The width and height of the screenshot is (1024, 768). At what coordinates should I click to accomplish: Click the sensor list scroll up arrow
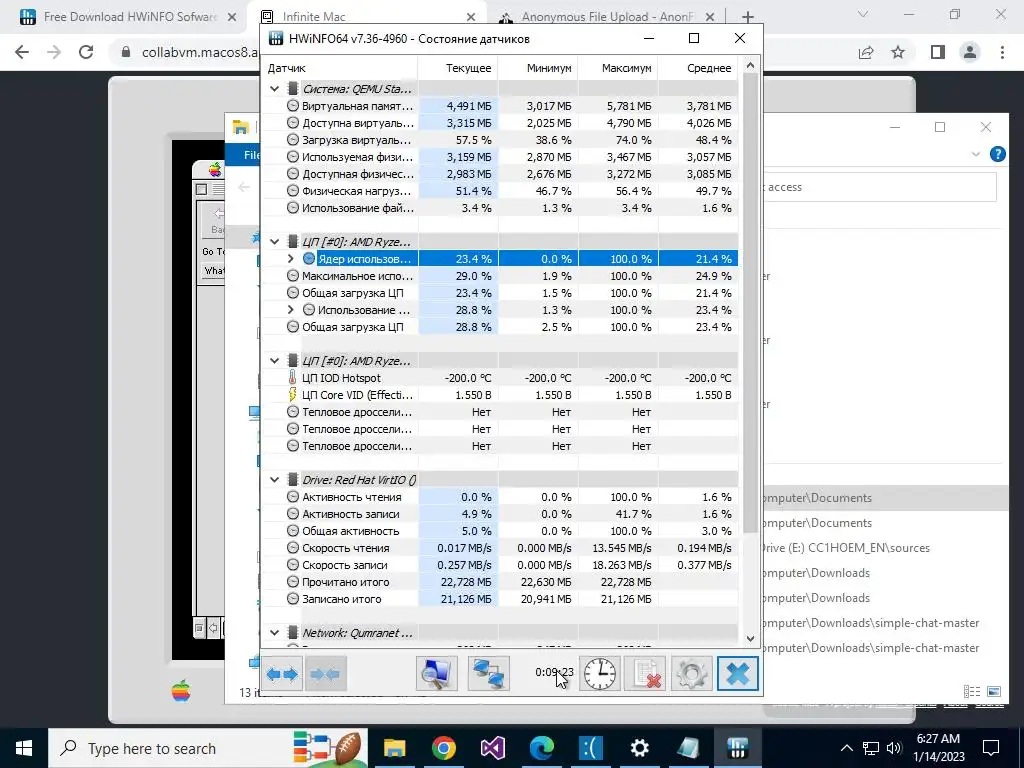click(x=750, y=65)
